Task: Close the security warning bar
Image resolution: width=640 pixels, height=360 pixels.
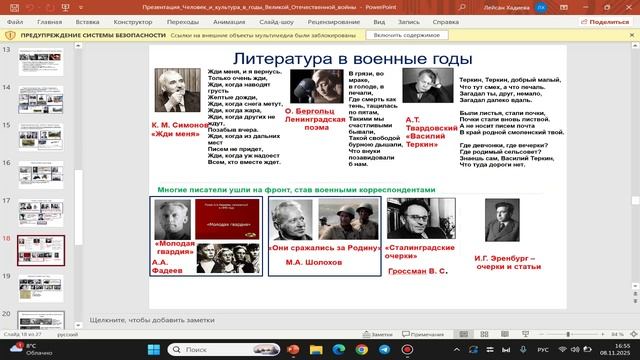Action: coord(632,36)
